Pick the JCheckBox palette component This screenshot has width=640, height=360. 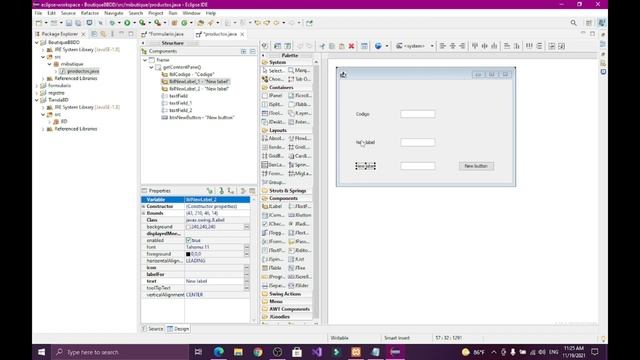273,224
